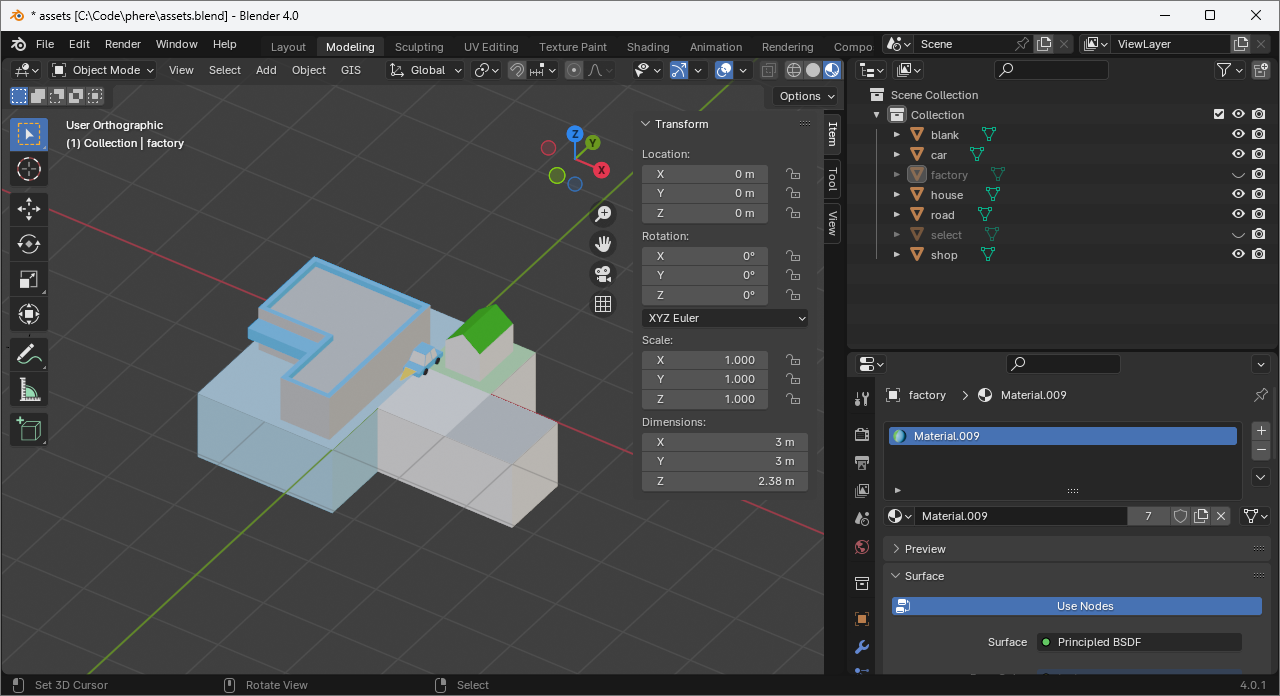Image resolution: width=1280 pixels, height=696 pixels.
Task: Open the Options dropdown in viewport
Action: (806, 96)
